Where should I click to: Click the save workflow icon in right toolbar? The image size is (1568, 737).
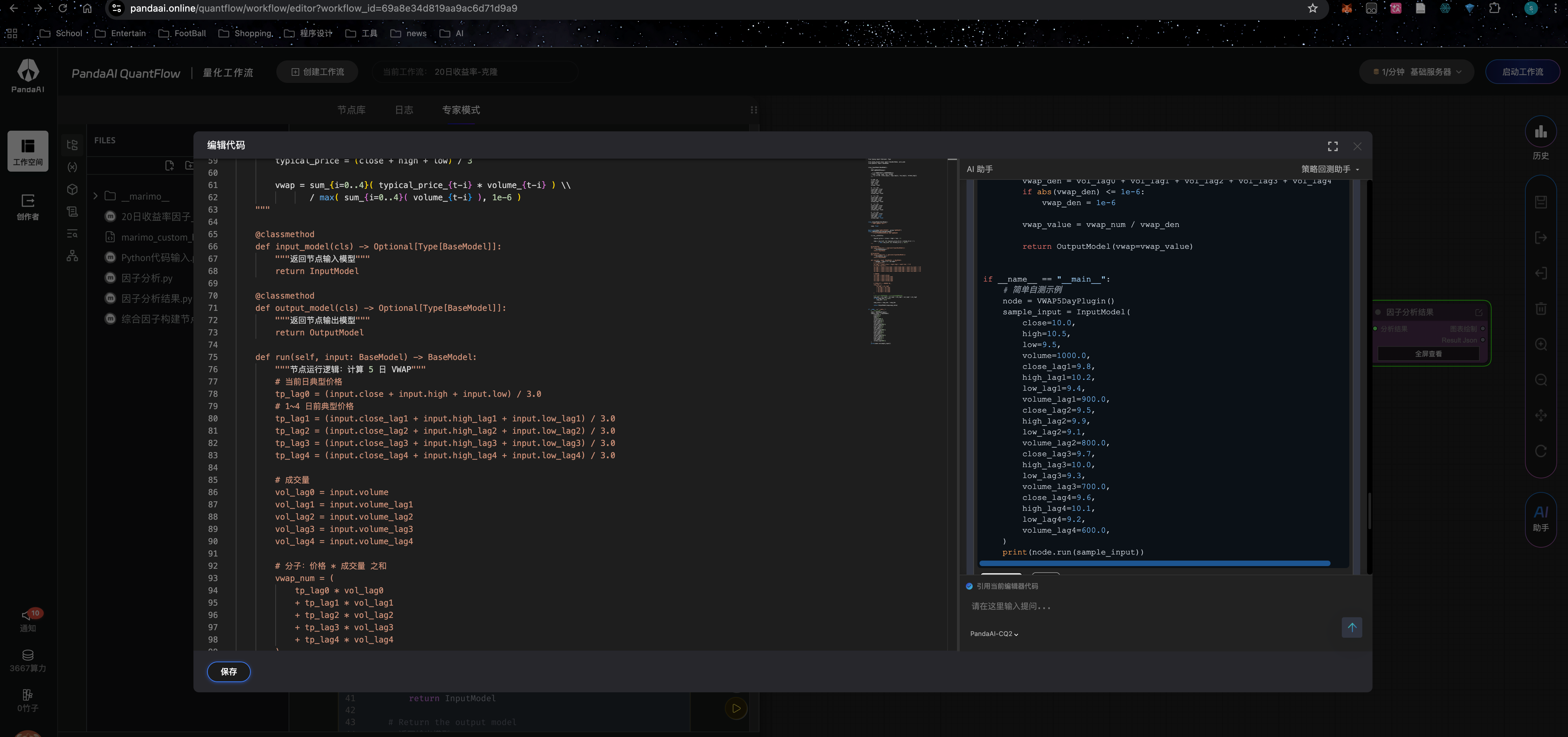pyautogui.click(x=1541, y=202)
